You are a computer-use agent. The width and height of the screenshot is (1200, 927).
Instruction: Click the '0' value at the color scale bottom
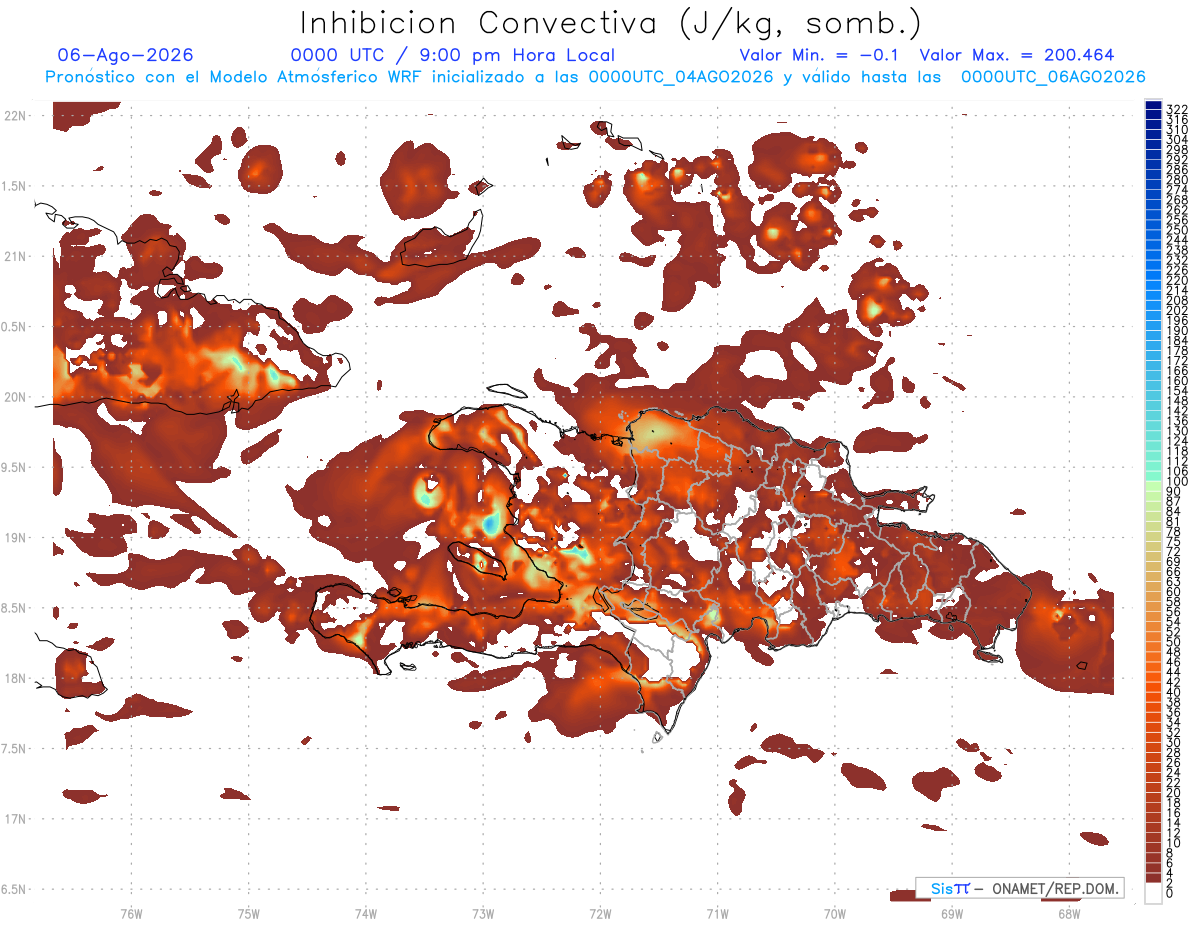pyautogui.click(x=1170, y=893)
